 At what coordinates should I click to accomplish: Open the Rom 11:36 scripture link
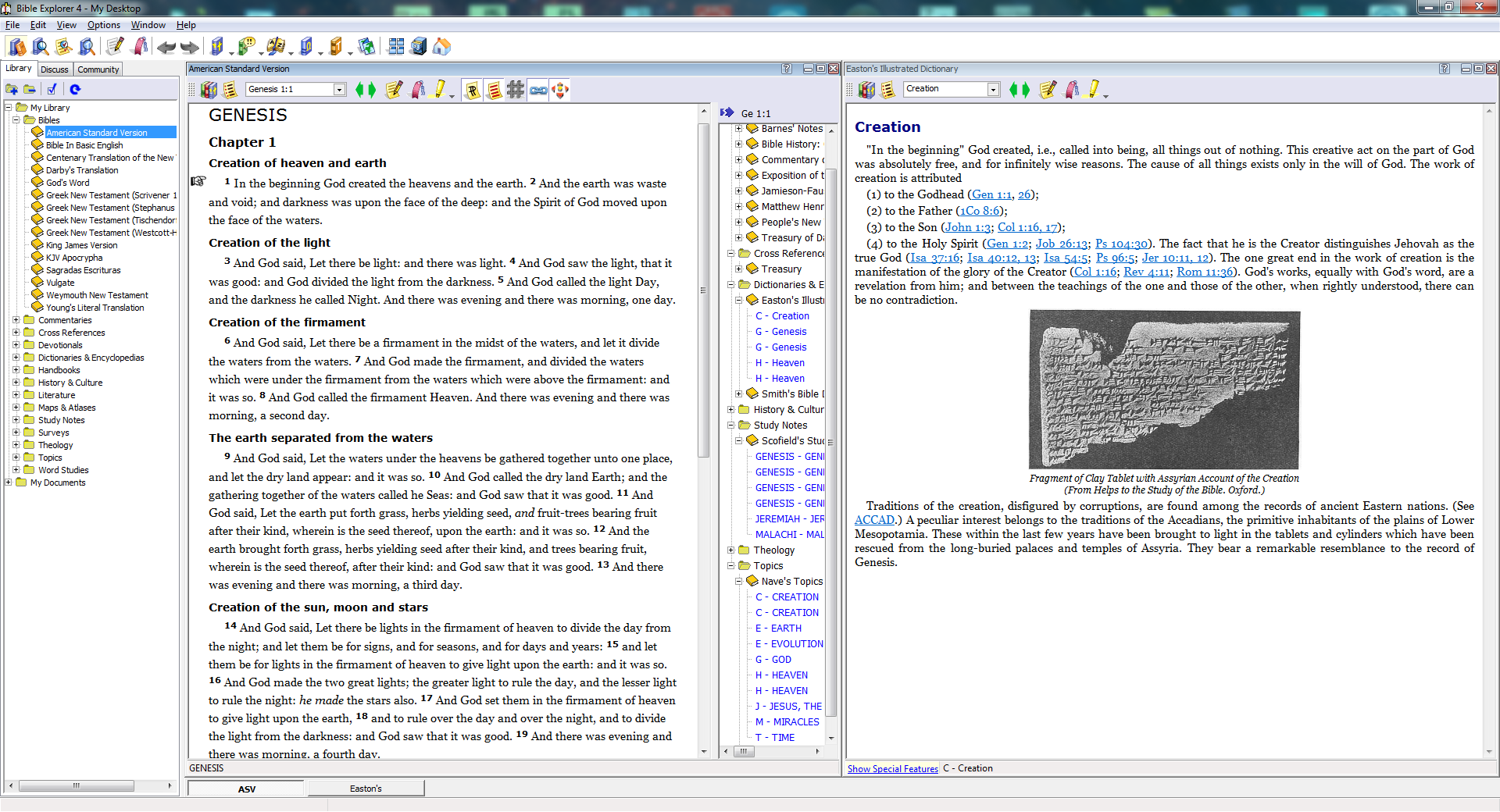[1205, 272]
